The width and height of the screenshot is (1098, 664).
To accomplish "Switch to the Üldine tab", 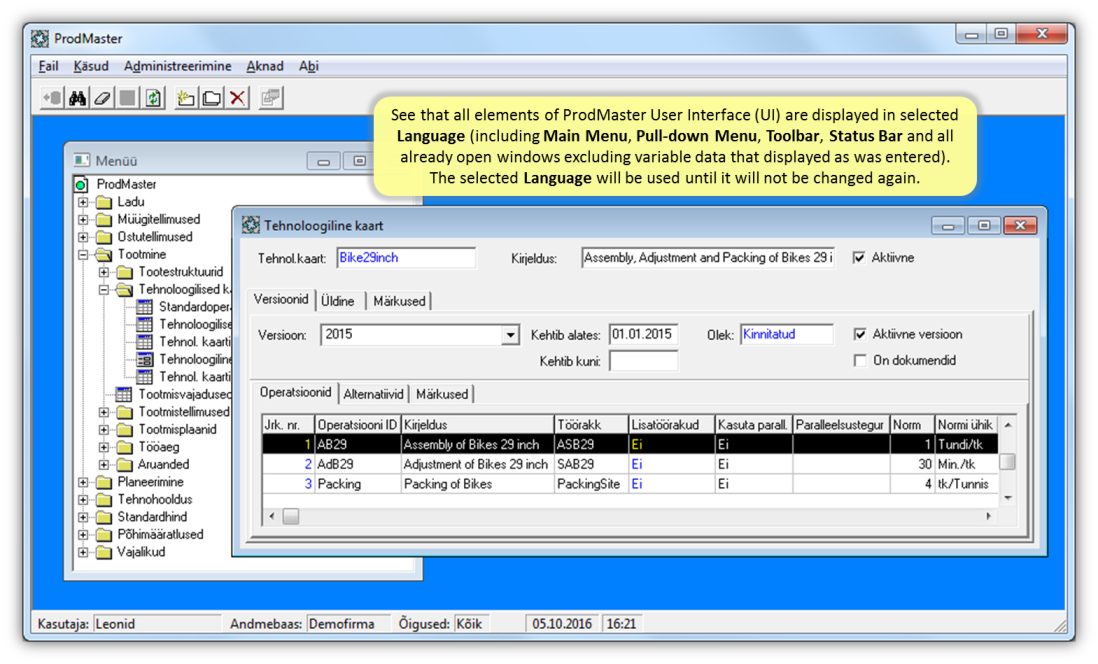I will (x=338, y=301).
